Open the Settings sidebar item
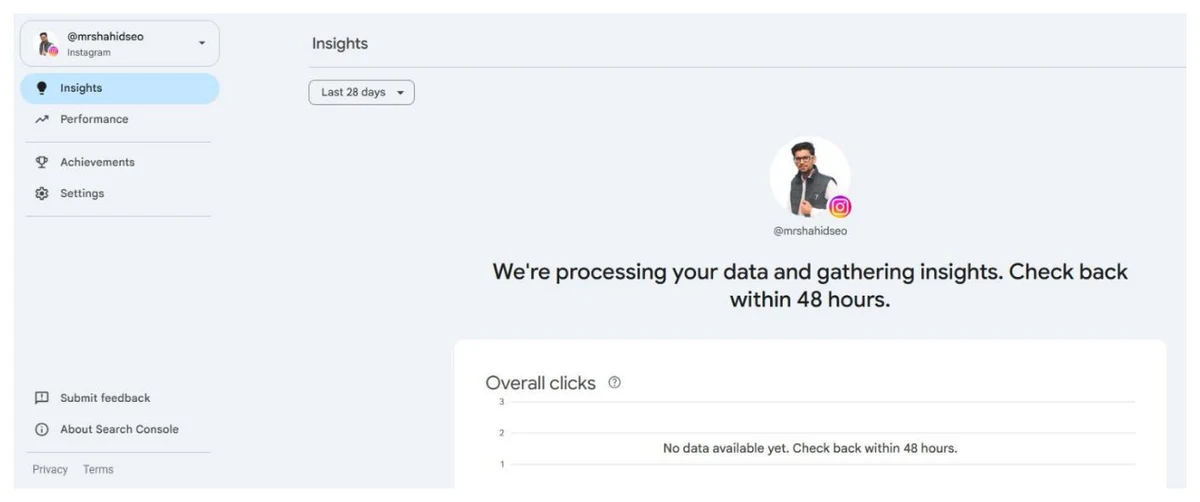Screen dimensions: 1200x502 point(119,193)
